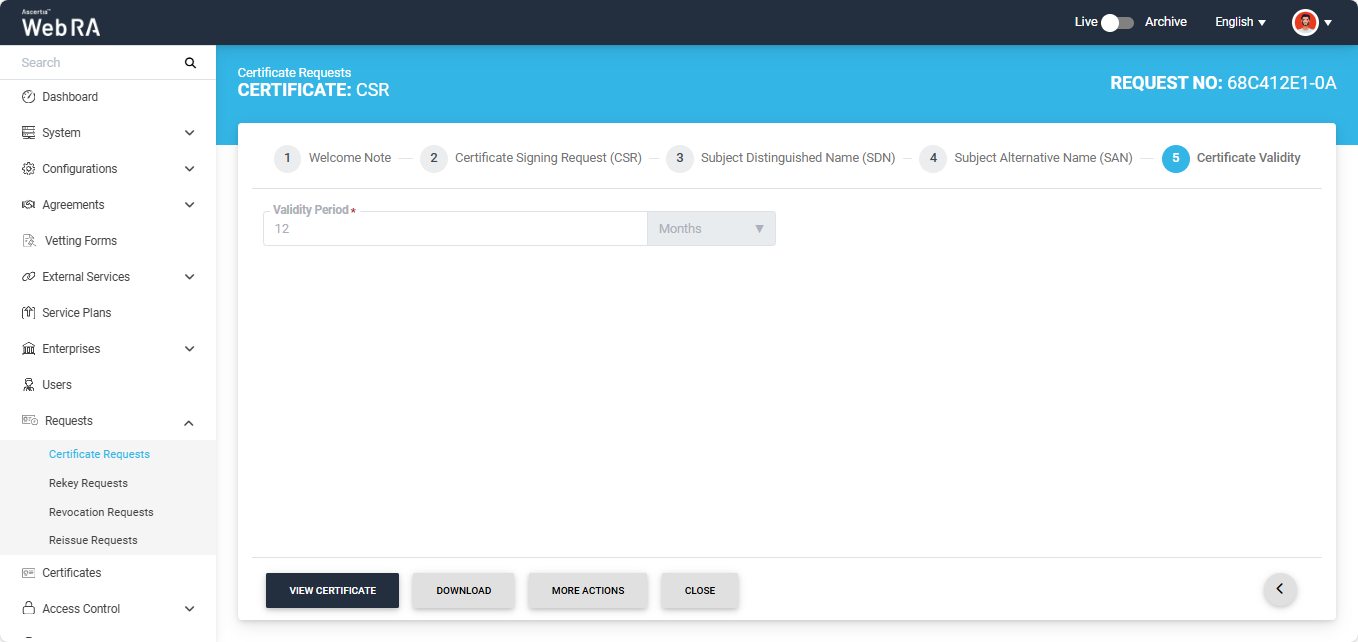Expand the System menu section
The height and width of the screenshot is (642, 1358).
coord(189,133)
